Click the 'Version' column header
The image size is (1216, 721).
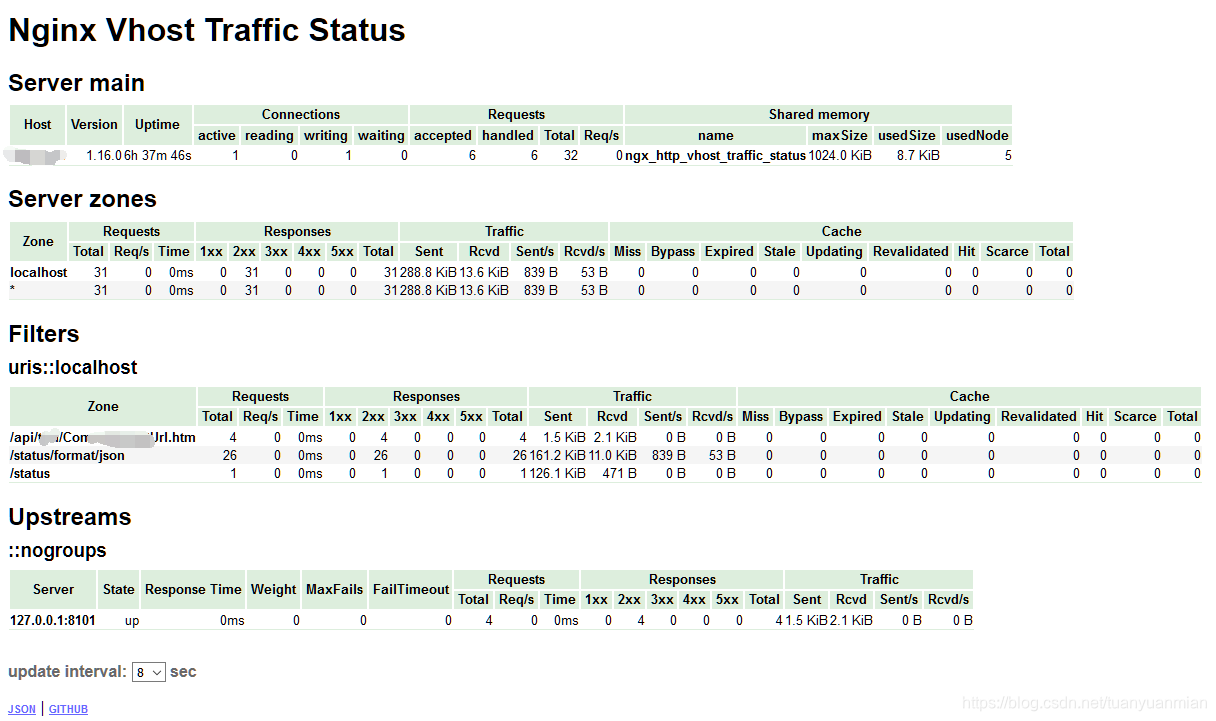click(94, 125)
